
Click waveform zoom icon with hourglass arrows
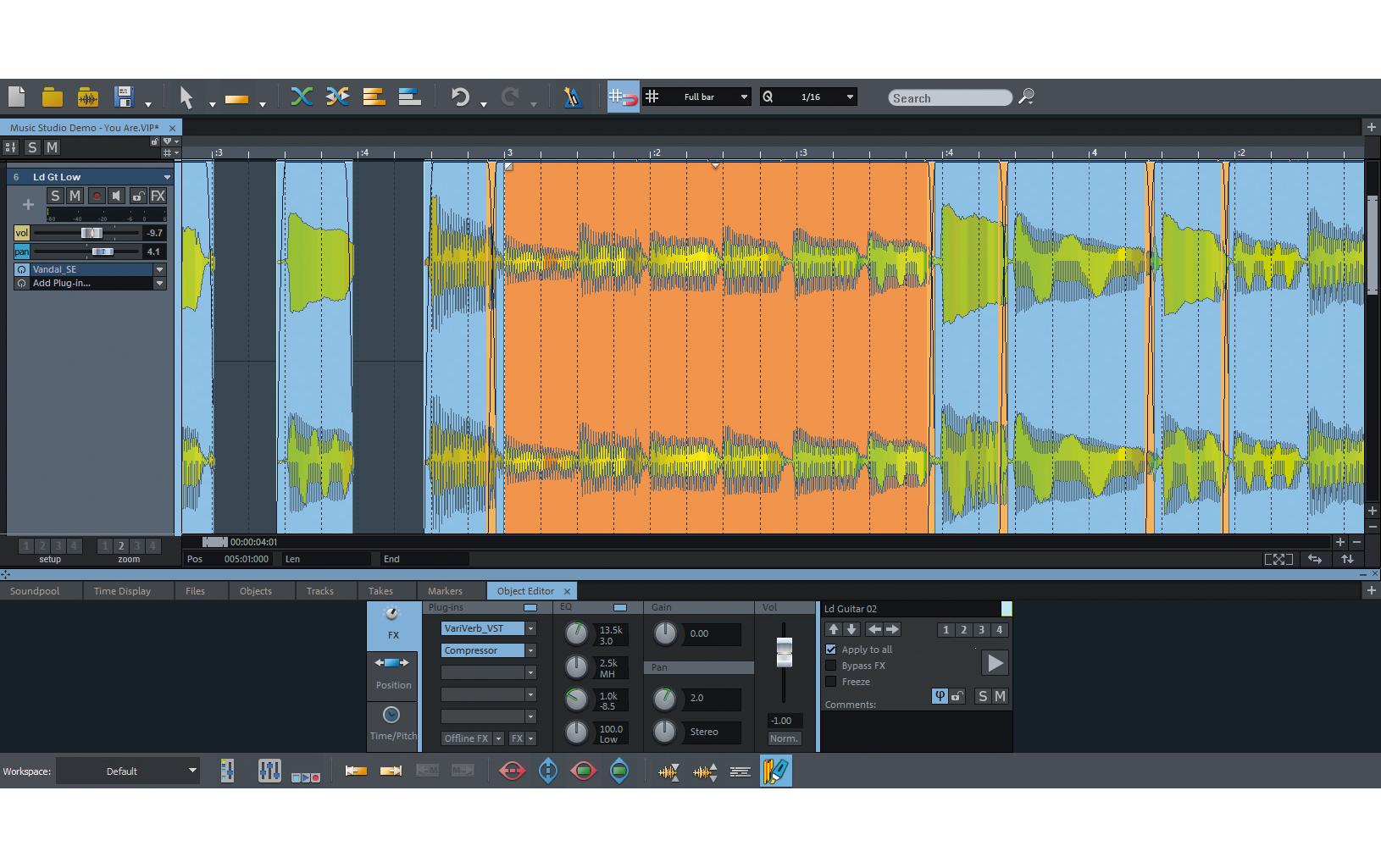(668, 771)
